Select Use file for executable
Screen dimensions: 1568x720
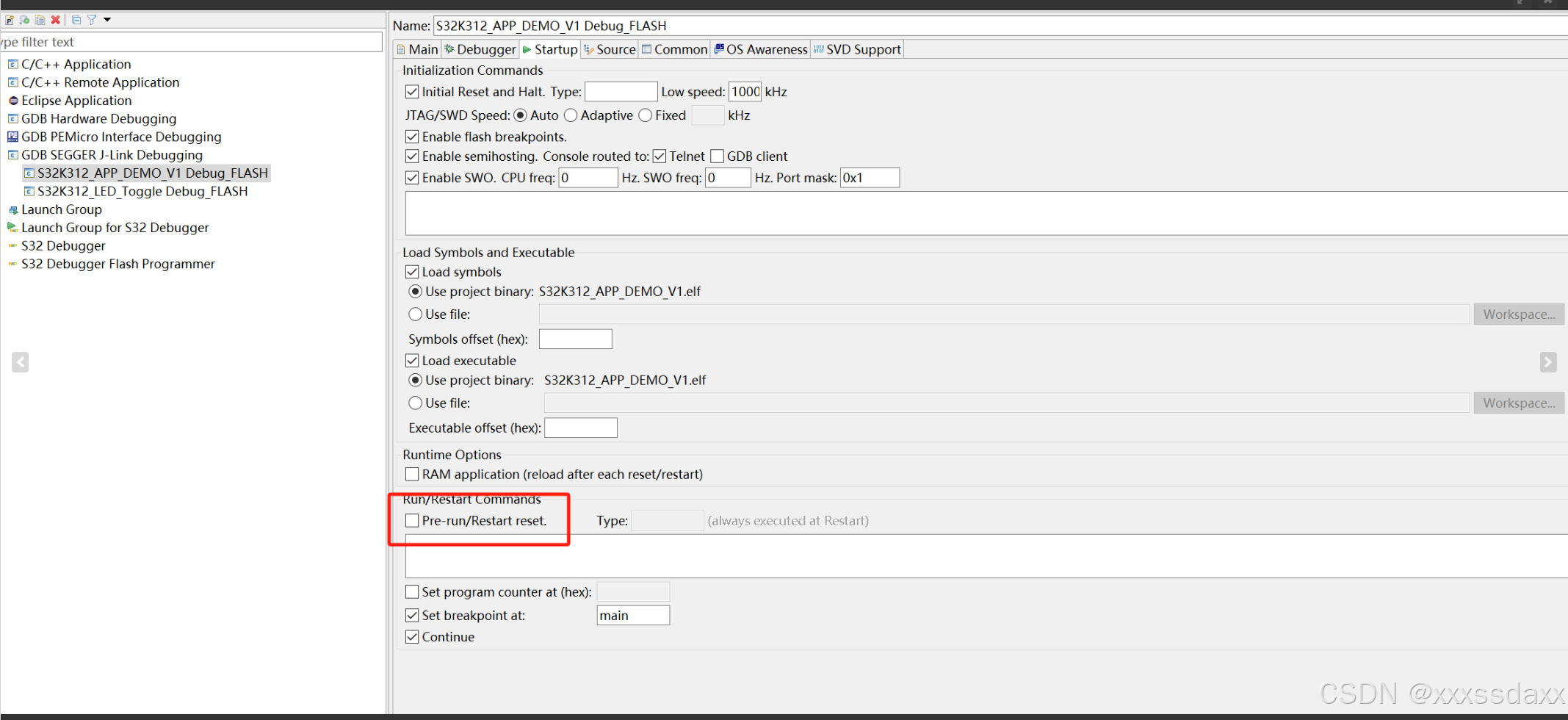click(416, 403)
